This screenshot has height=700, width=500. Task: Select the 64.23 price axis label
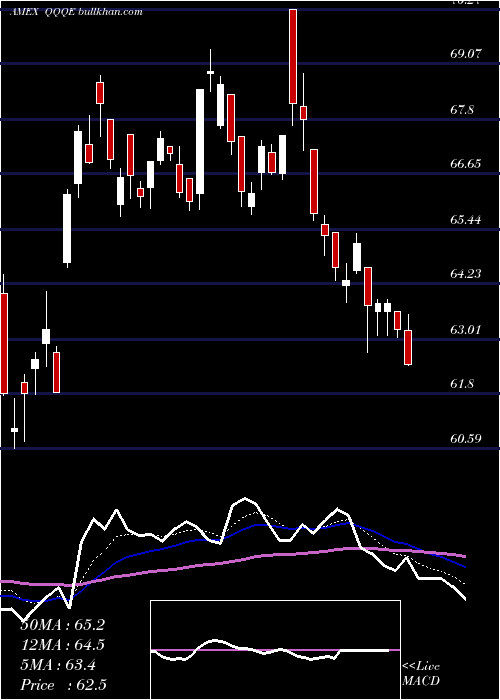pos(466,274)
